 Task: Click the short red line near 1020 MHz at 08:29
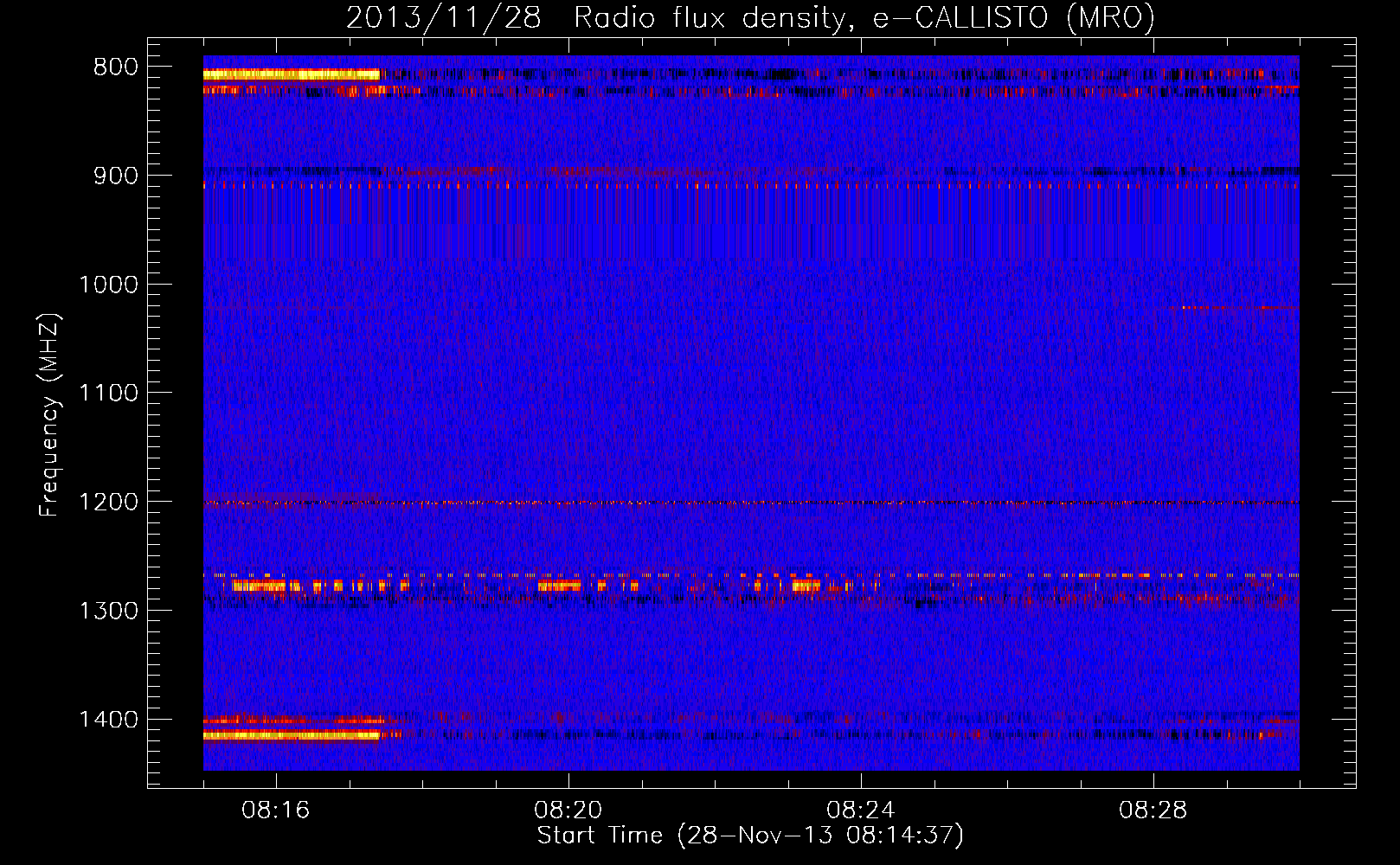1240,307
